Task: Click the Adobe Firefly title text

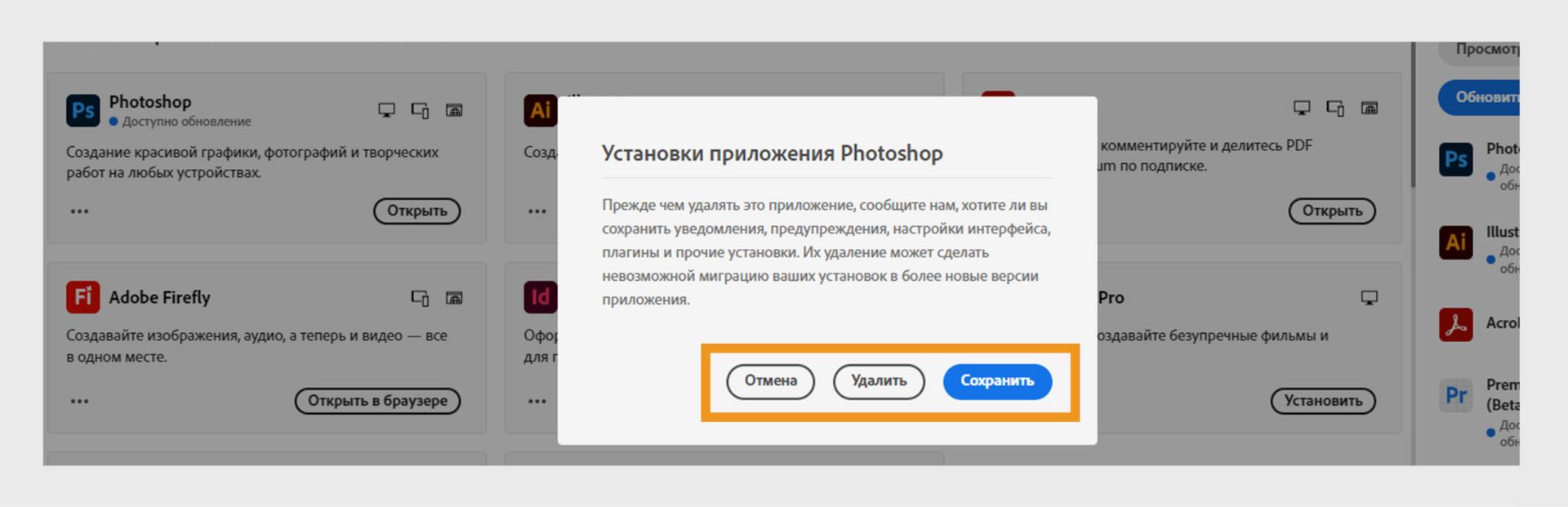Action: 160,297
